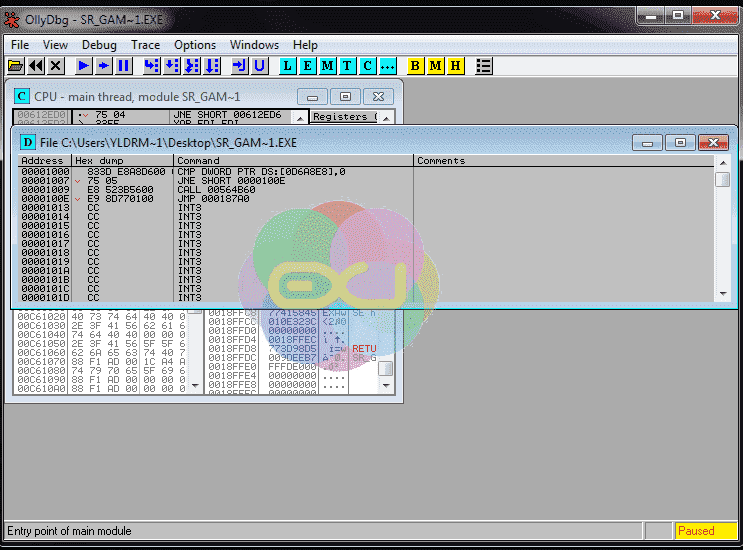Click the Open file folder icon
This screenshot has width=743, height=550.
click(16, 65)
